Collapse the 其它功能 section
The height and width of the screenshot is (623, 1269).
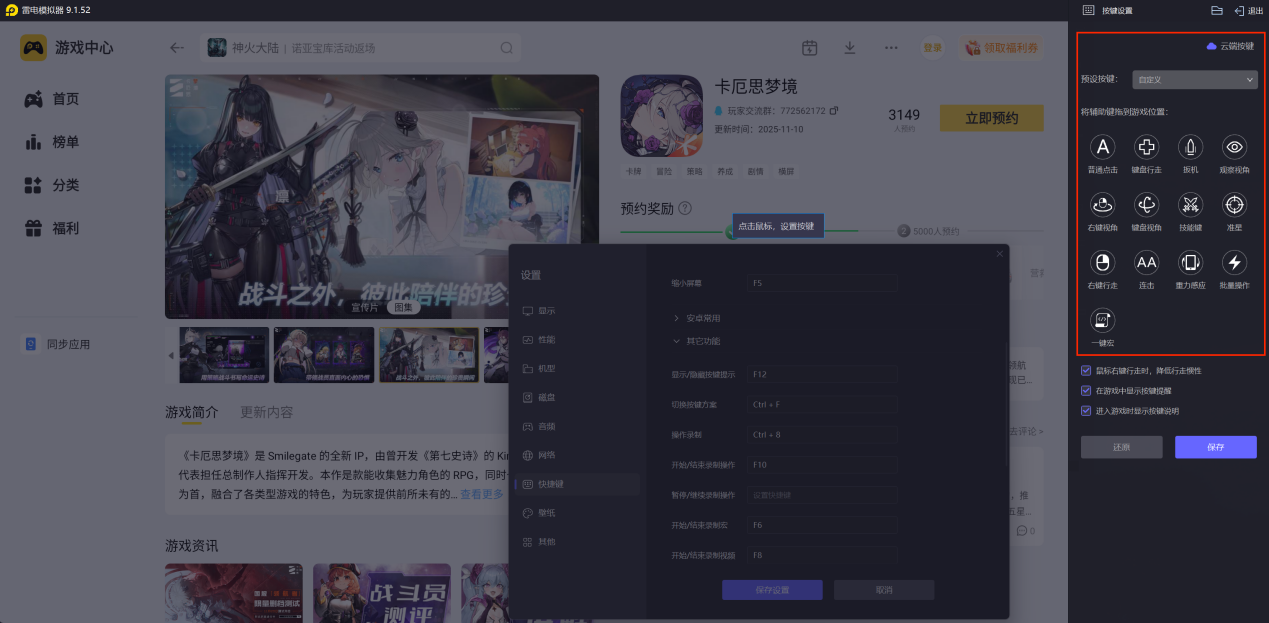click(x=697, y=341)
